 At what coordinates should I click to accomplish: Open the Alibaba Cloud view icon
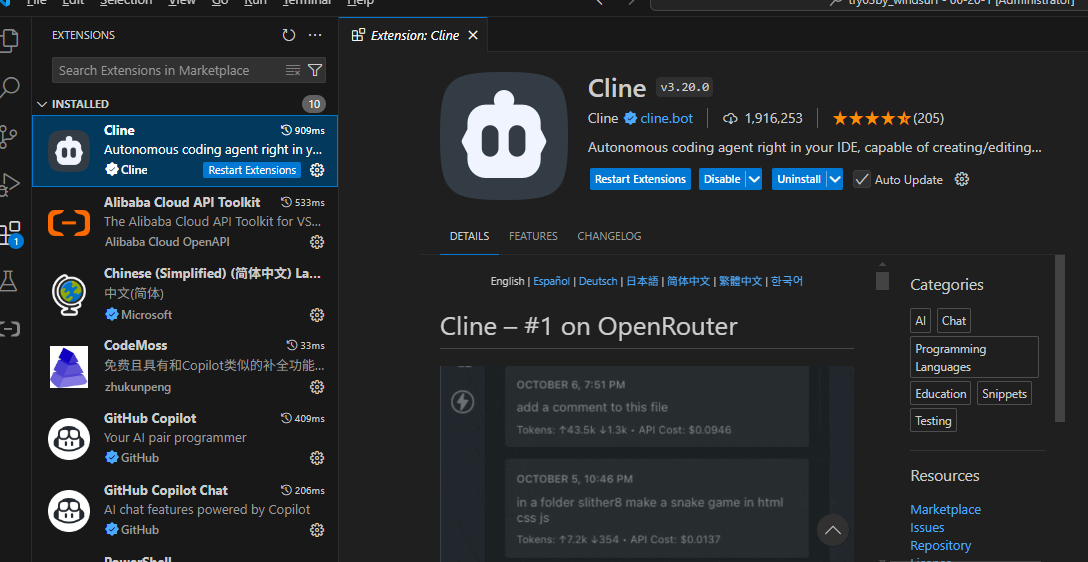pyautogui.click(x=10, y=329)
